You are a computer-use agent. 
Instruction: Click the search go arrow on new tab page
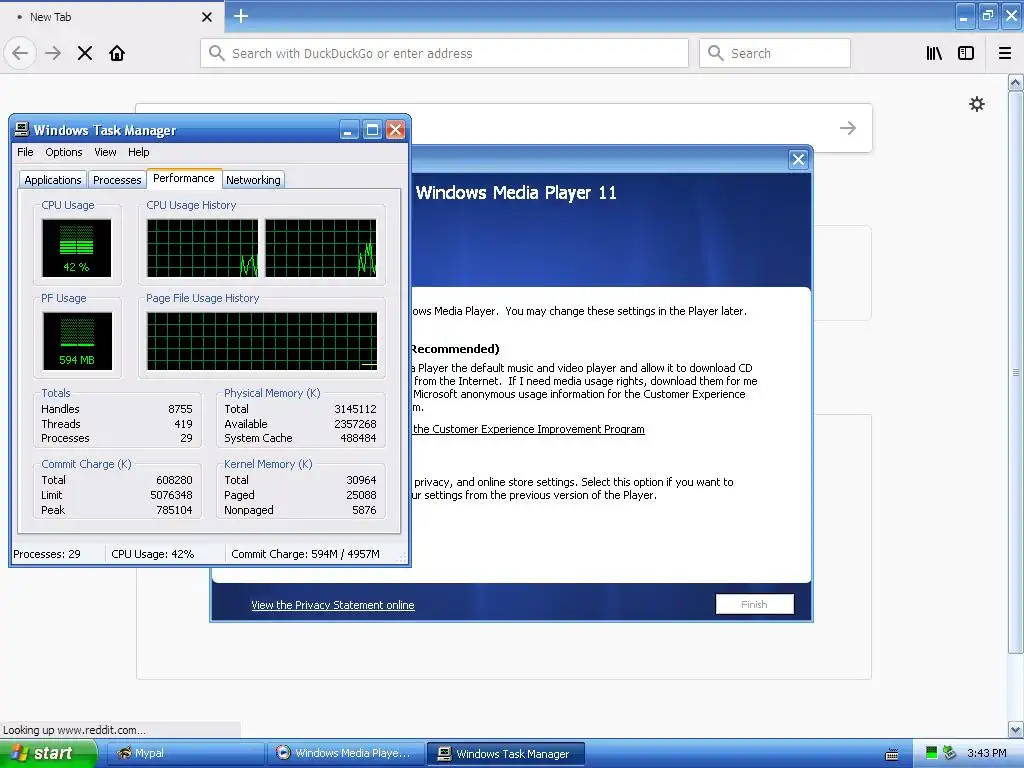848,128
